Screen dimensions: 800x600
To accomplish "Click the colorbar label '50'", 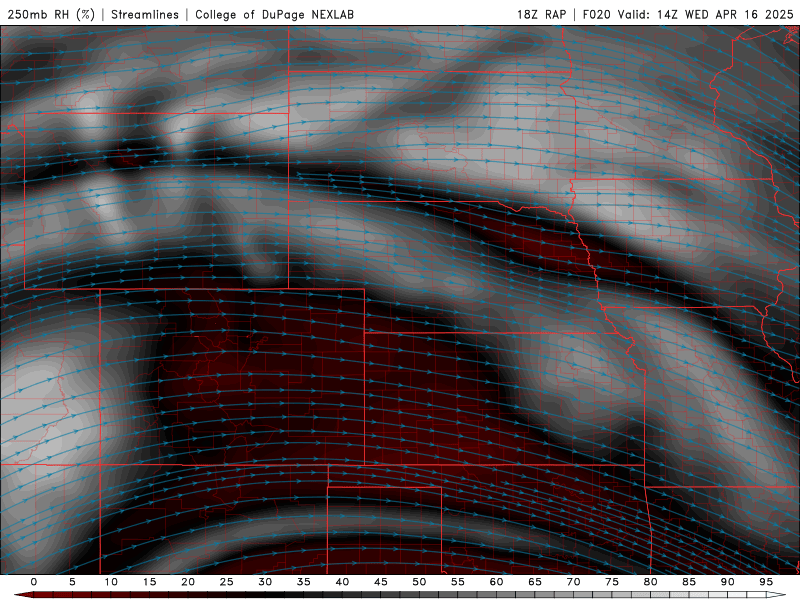I will point(419,582).
